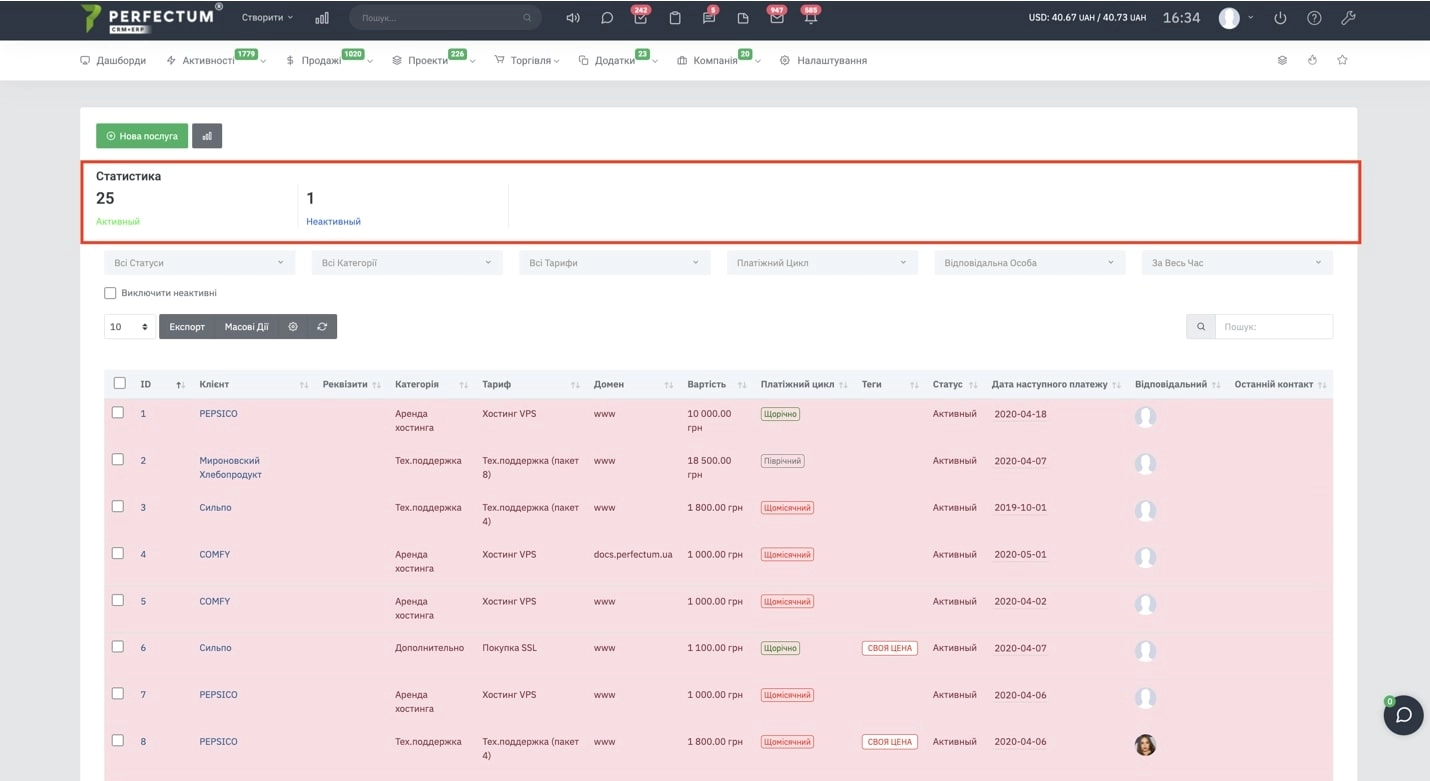Viewport: 1430px width, 781px height.
Task: Open the Відповідальна Особа filter dropdown
Action: (x=1029, y=263)
